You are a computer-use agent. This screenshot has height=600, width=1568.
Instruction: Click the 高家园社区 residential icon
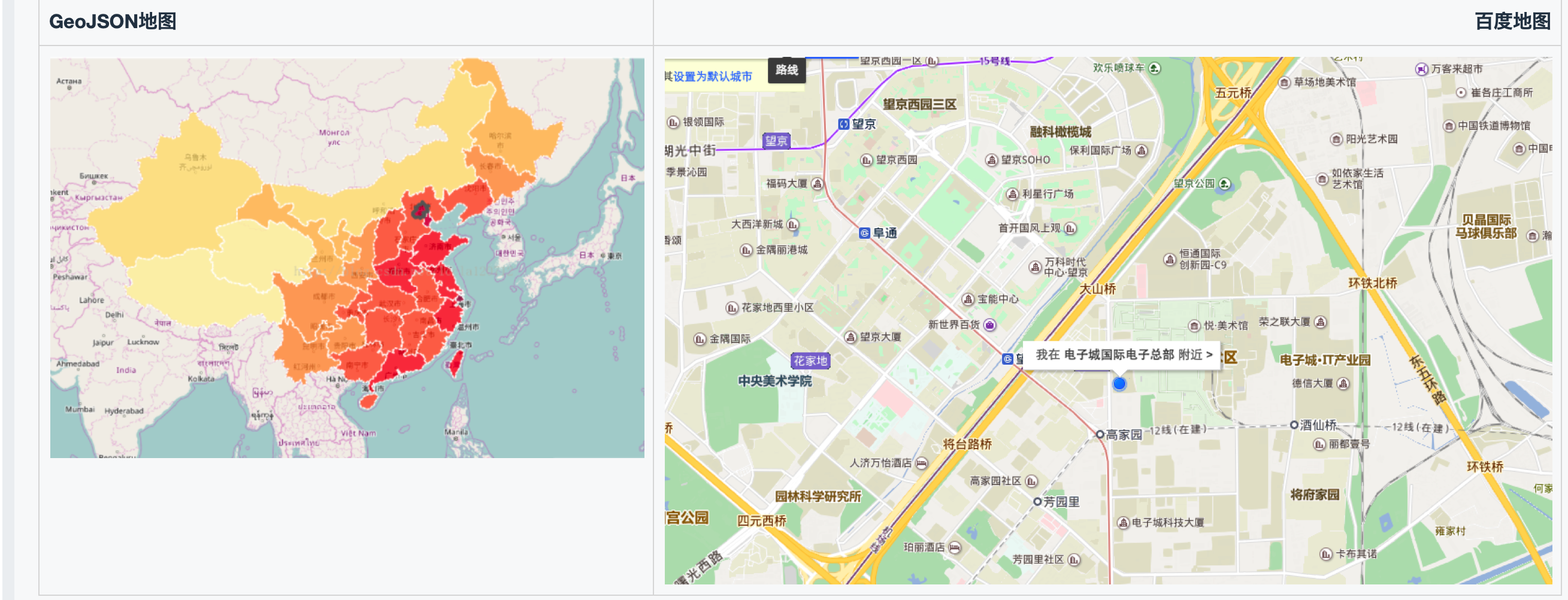click(1031, 481)
